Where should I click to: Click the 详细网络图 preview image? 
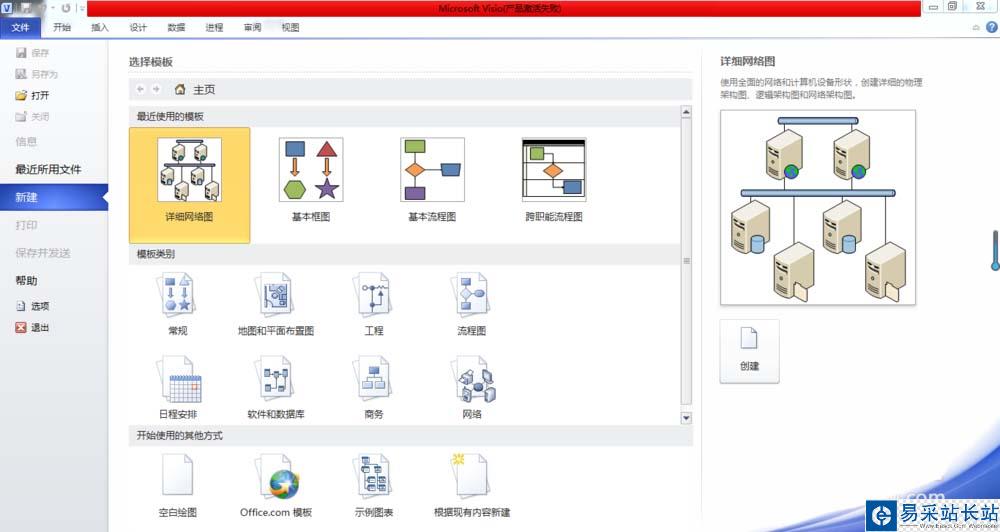pyautogui.click(x=818, y=207)
